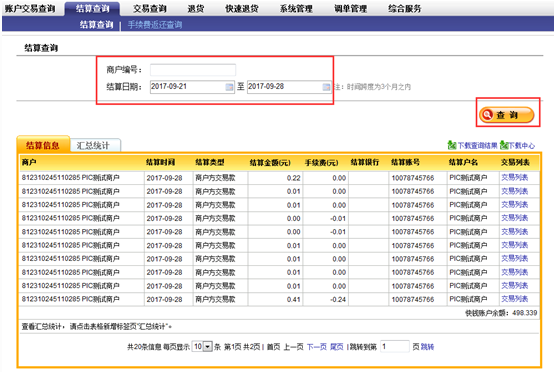
Task: Open the end date calendar picker icon
Action: 326,87
